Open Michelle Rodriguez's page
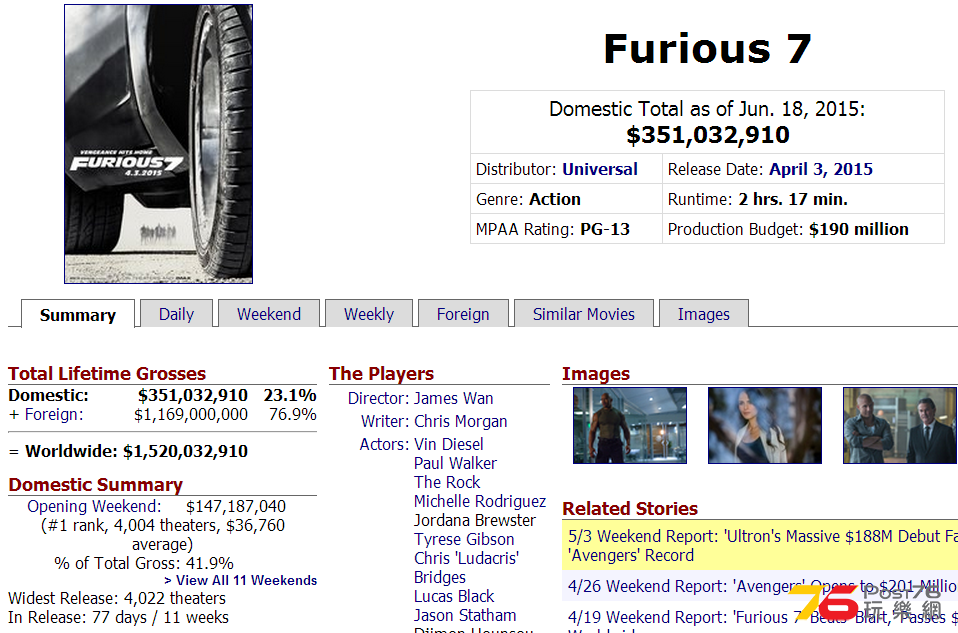The image size is (958, 633). tap(480, 501)
